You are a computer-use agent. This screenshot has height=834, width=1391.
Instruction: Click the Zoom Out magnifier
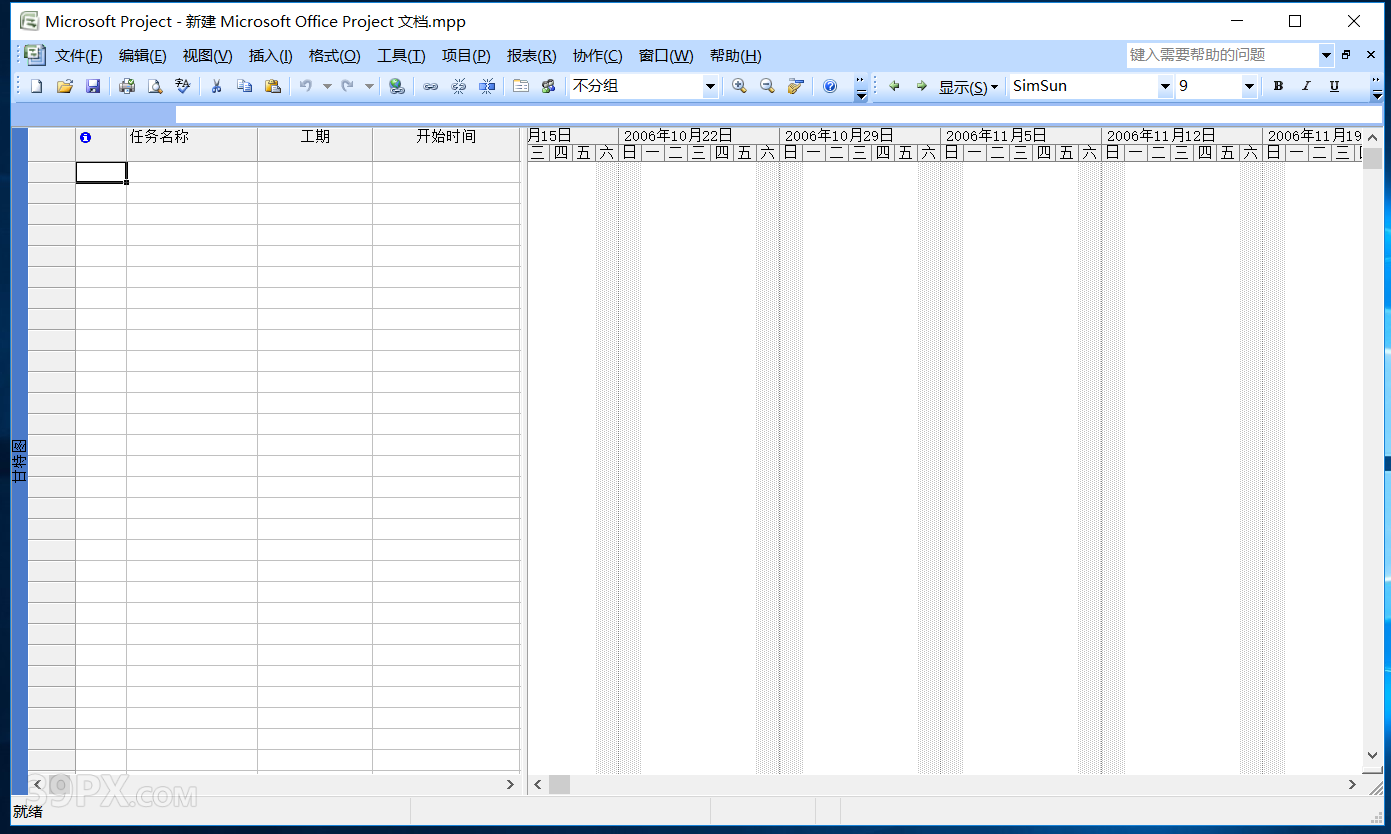tap(767, 87)
